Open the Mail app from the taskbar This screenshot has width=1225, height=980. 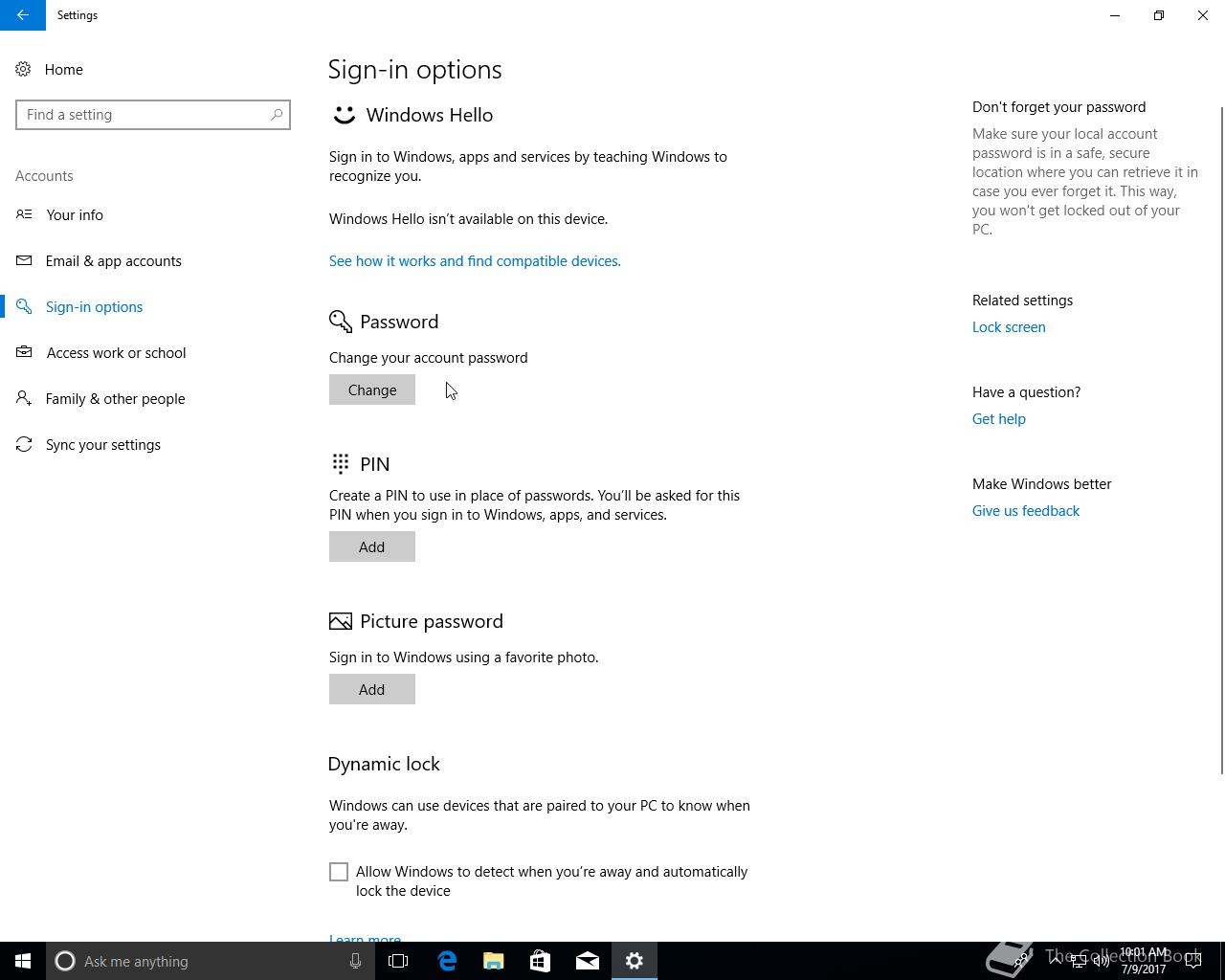[588, 961]
